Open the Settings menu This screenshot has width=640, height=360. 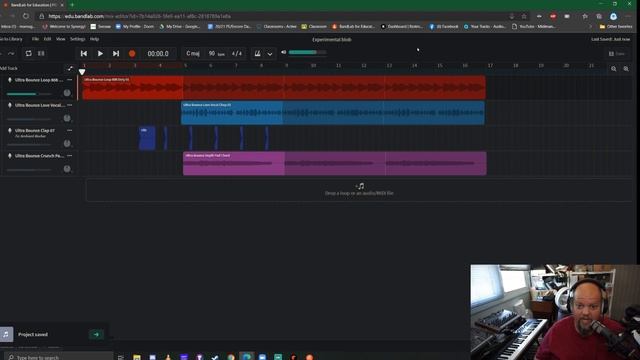[78, 39]
